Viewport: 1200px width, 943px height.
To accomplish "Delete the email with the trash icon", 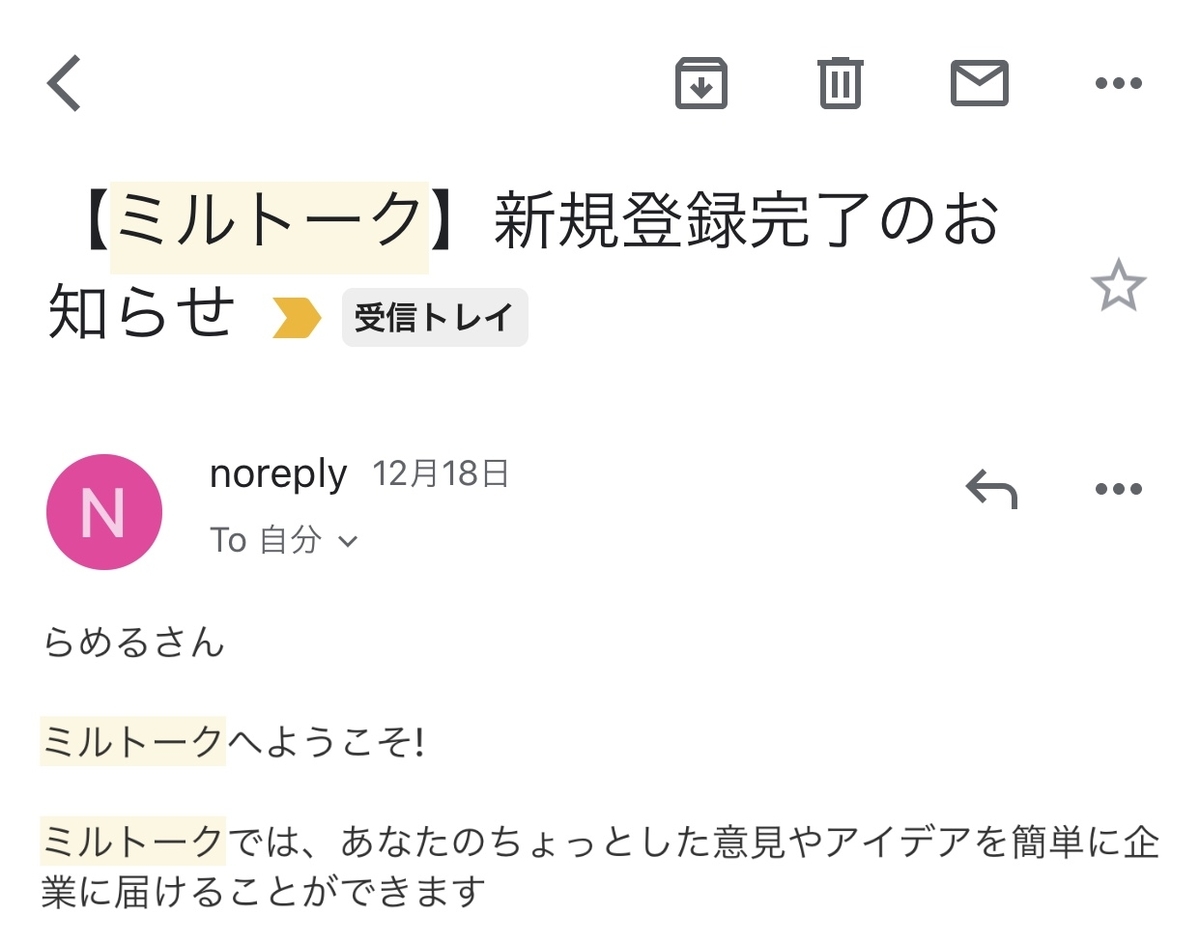I will 840,84.
